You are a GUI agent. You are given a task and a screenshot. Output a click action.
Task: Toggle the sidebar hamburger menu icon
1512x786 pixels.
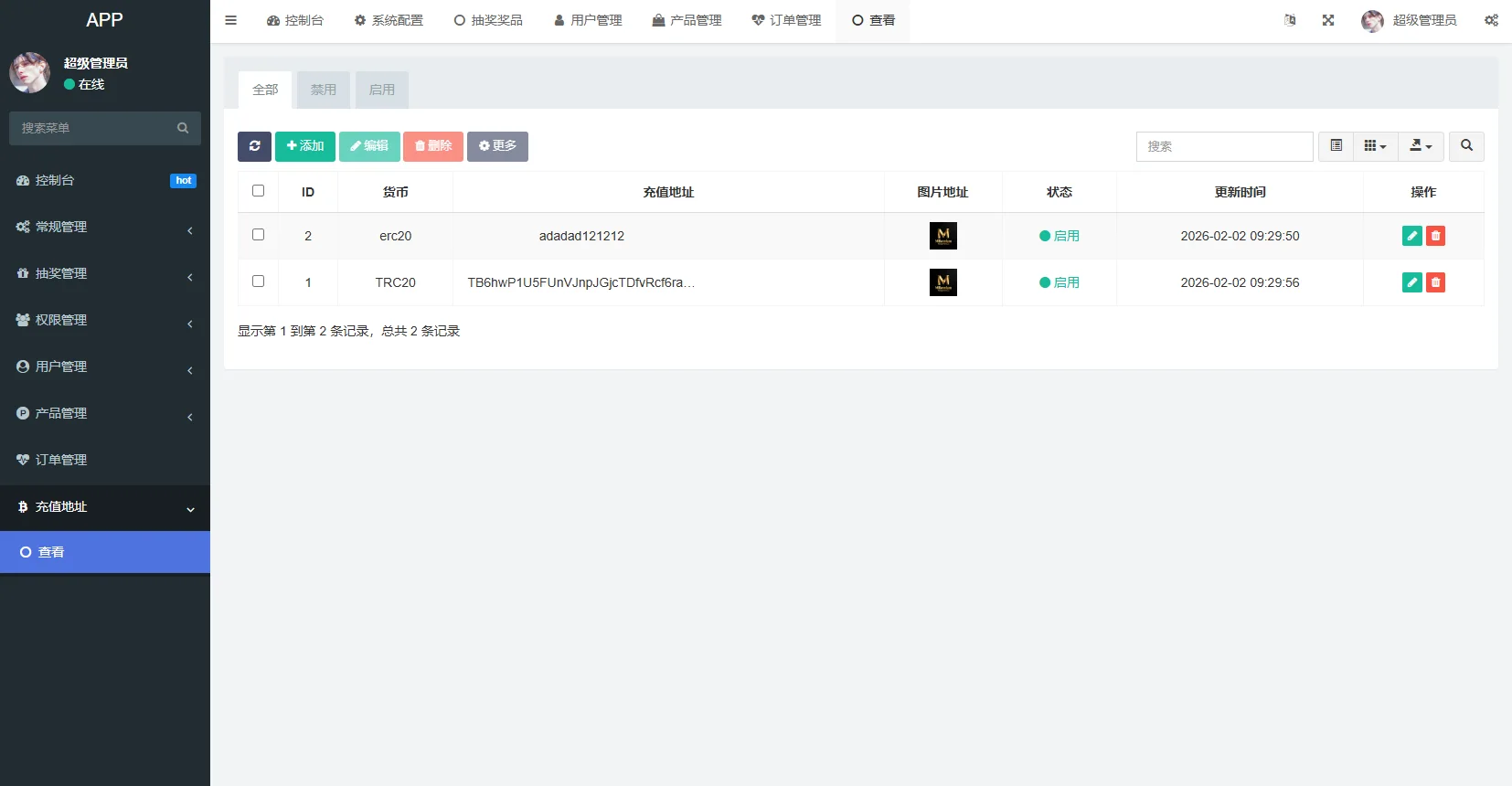(x=231, y=20)
